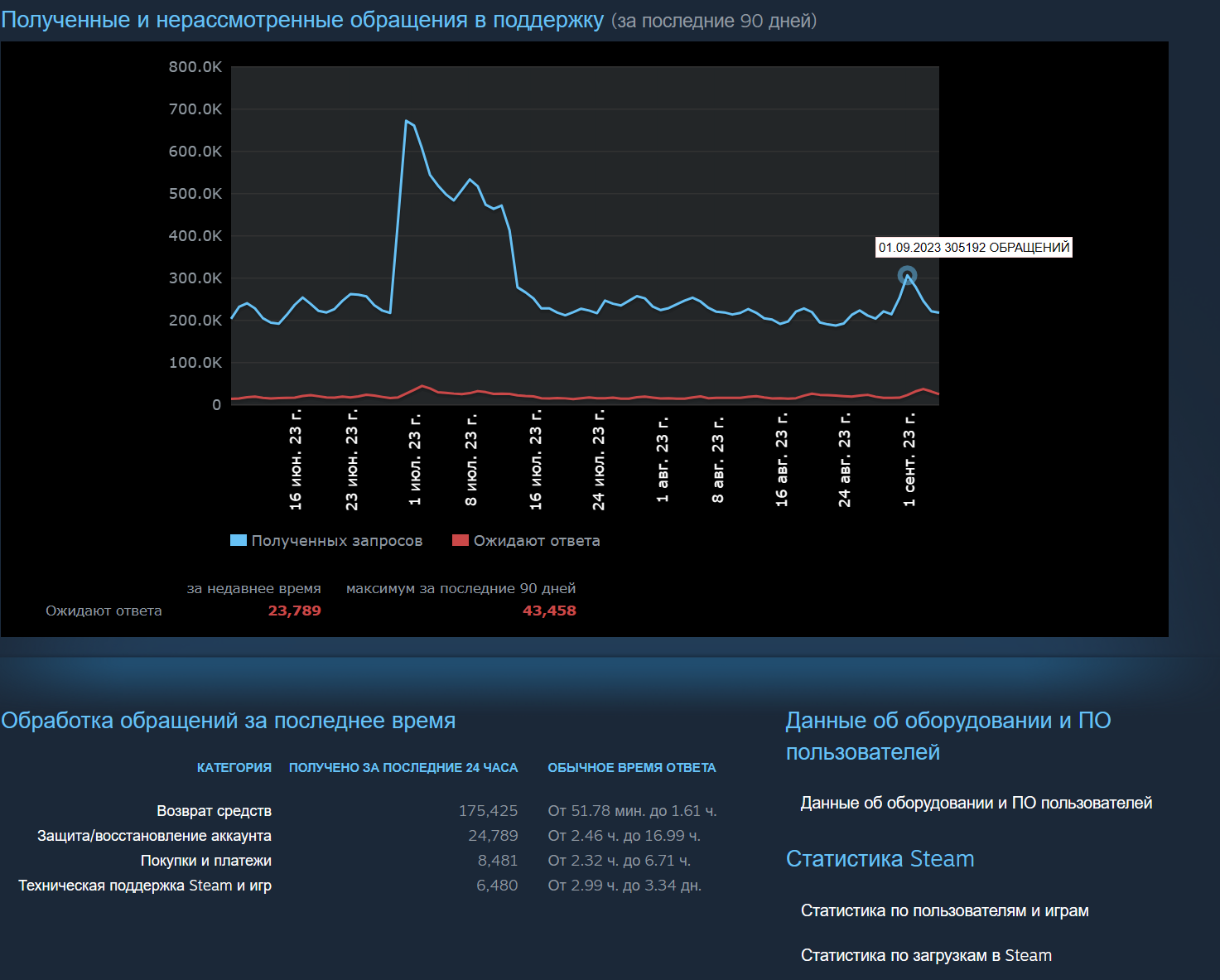1220x980 pixels.
Task: Click the '16 июн. 23 г.' axis label
Action: coord(296,459)
